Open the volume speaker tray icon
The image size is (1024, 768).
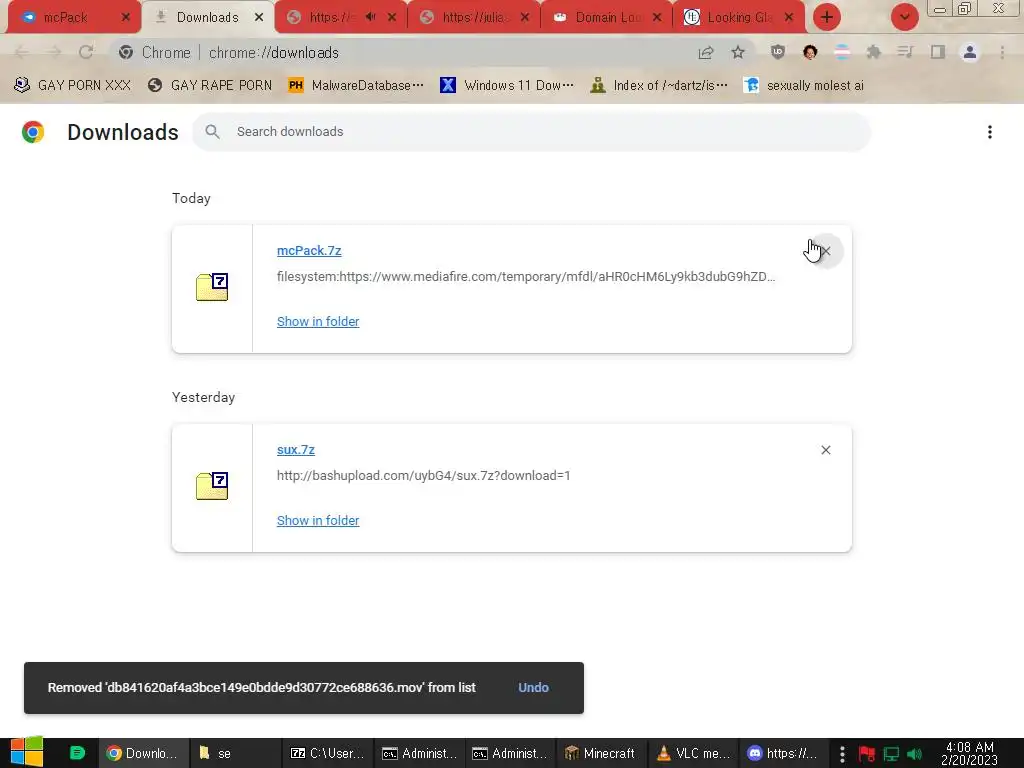[x=914, y=754]
